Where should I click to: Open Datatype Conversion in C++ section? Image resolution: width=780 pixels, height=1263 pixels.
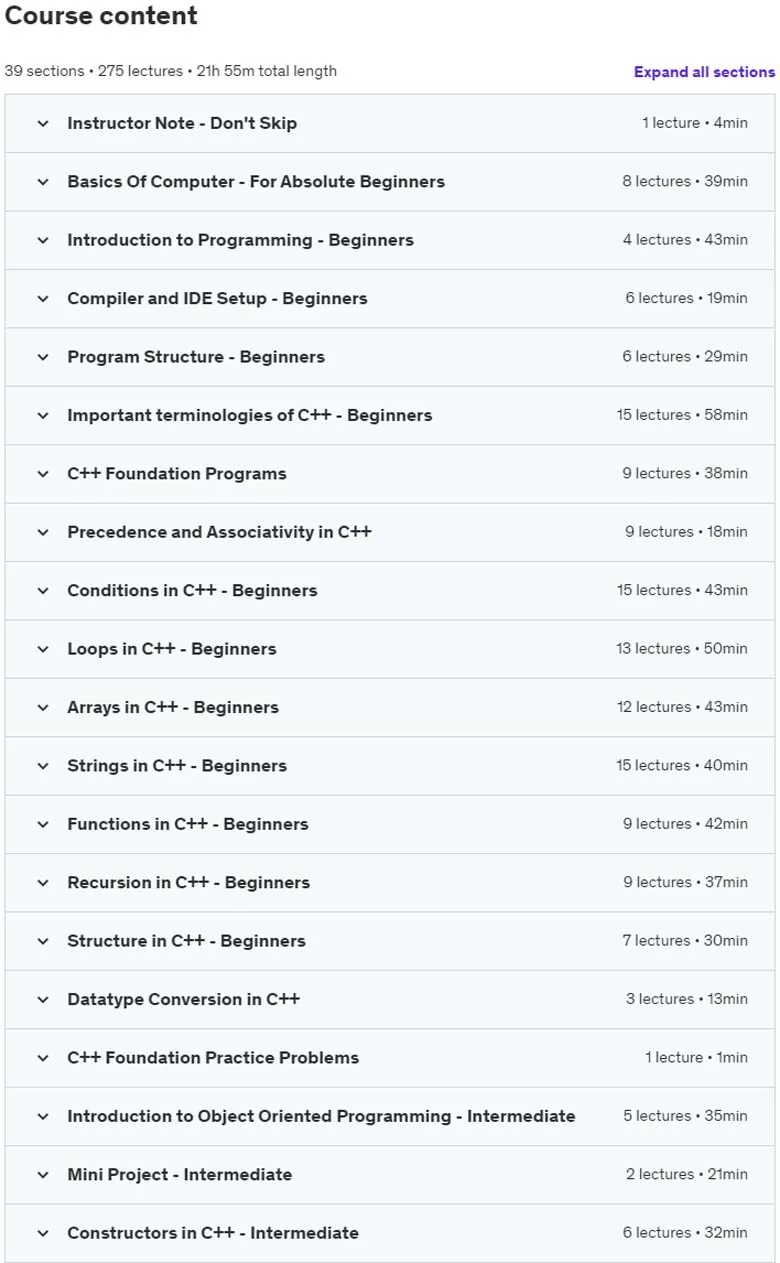coord(390,1000)
